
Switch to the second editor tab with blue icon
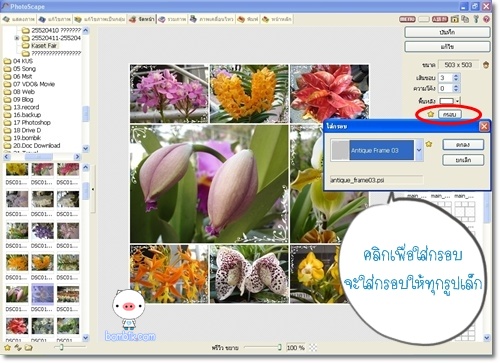[55, 19]
